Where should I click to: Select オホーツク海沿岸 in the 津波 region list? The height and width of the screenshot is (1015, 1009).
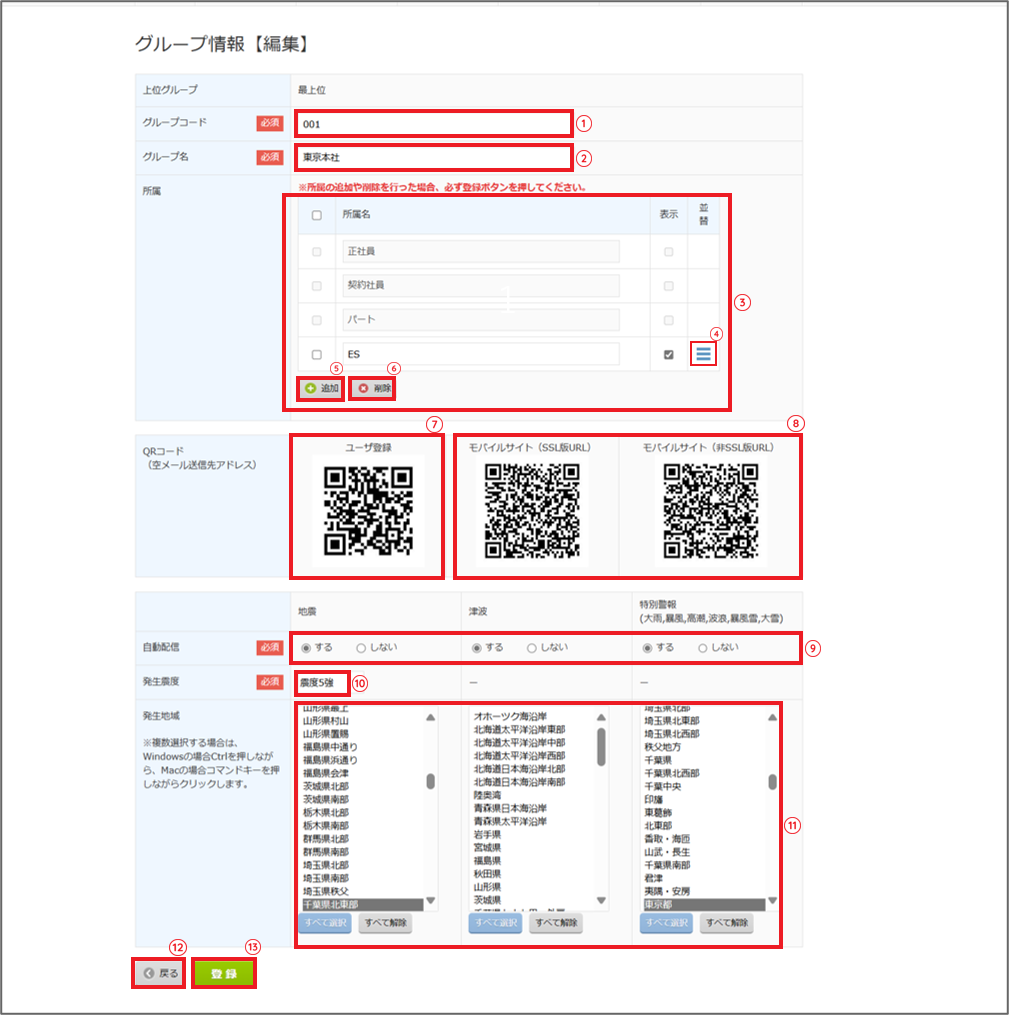[x=511, y=717]
